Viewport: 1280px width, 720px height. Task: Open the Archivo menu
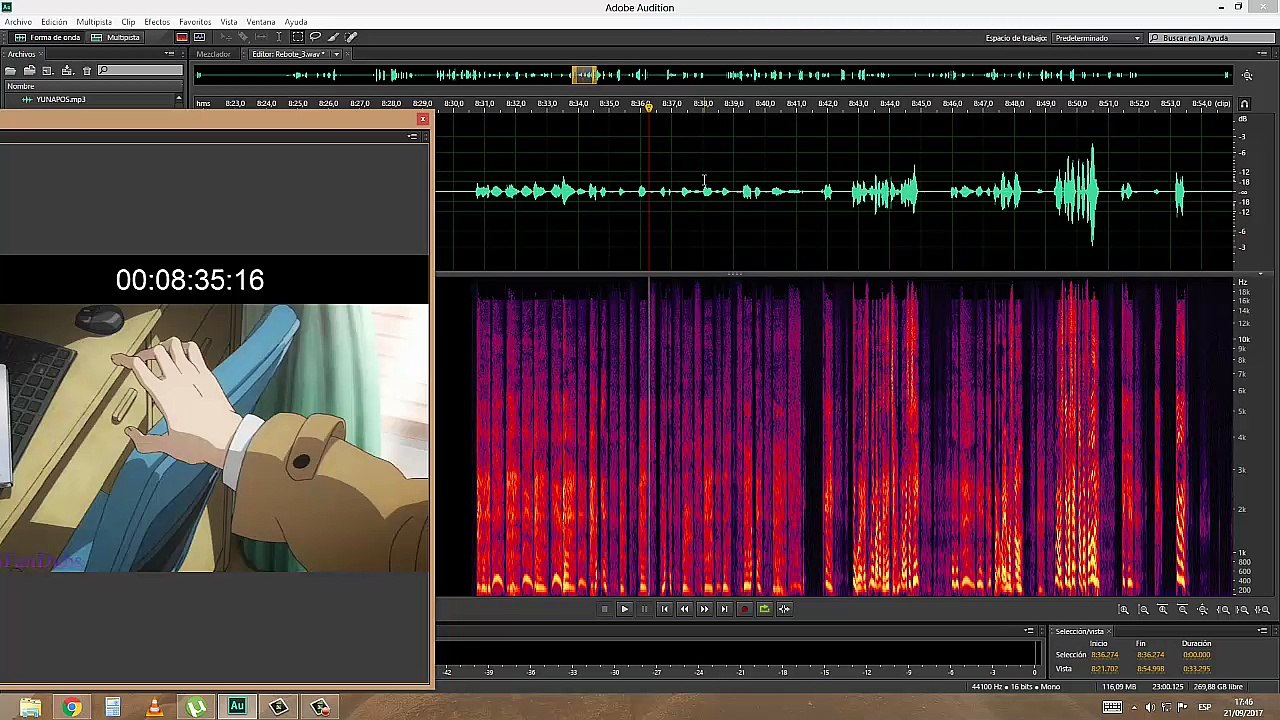click(18, 22)
